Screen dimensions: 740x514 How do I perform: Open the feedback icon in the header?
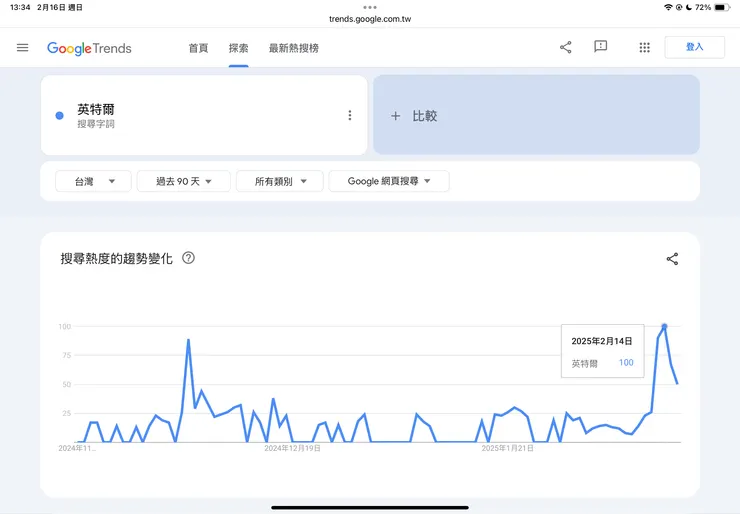[600, 47]
